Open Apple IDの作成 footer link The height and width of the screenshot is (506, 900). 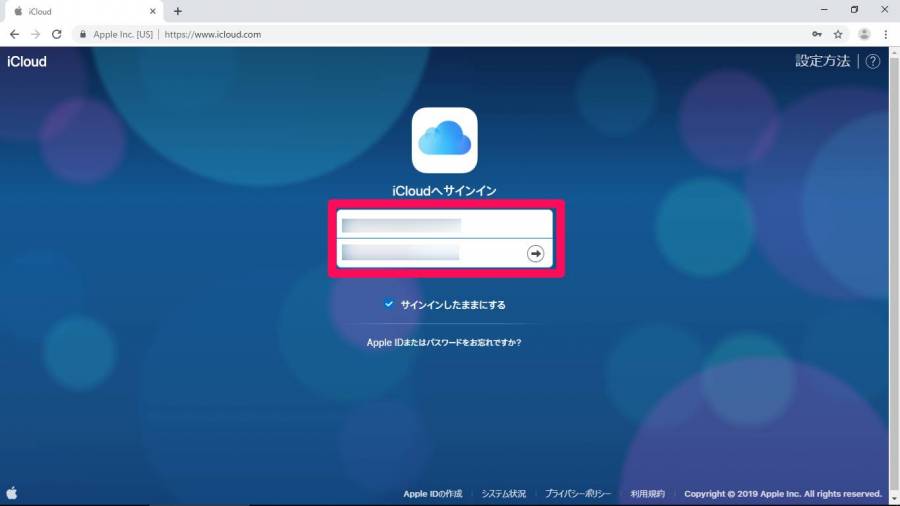[x=432, y=494]
